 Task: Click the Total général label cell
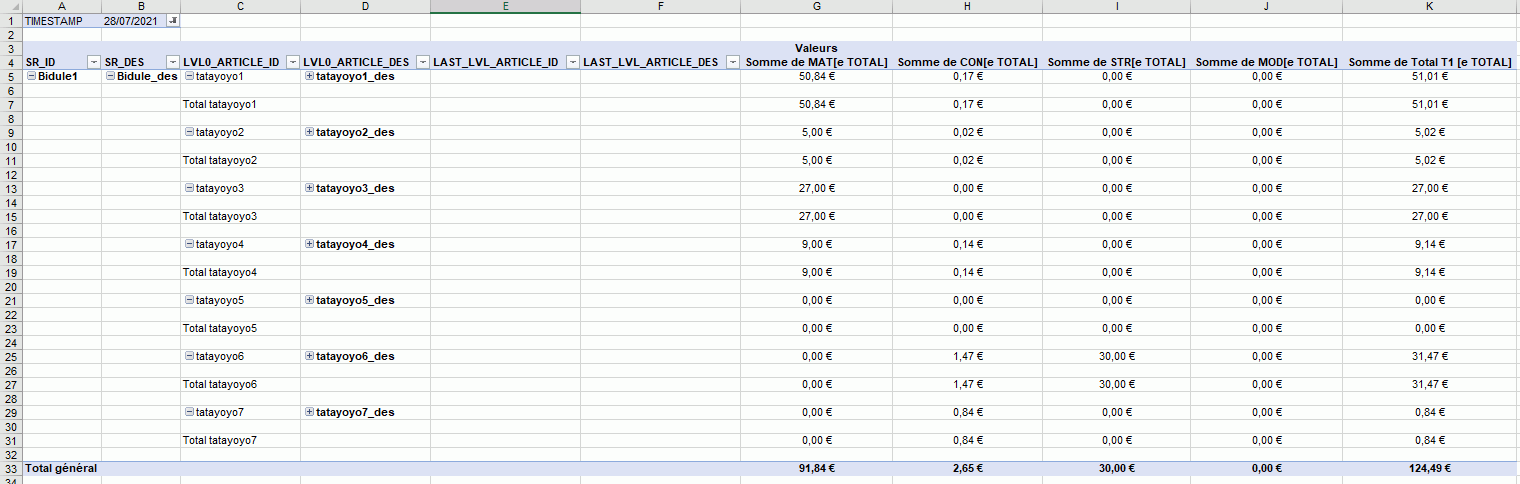61,468
